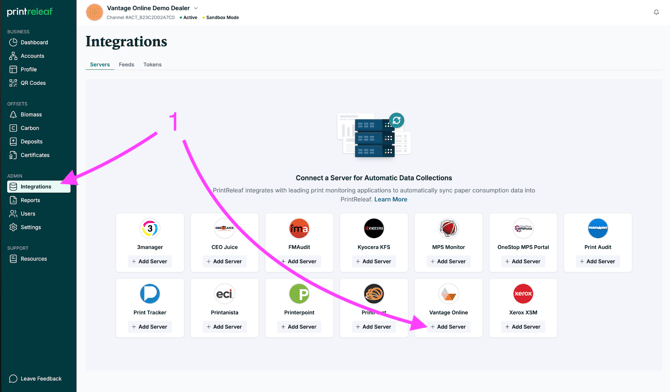Open Resources under Support
The height and width of the screenshot is (392, 670).
[34, 259]
